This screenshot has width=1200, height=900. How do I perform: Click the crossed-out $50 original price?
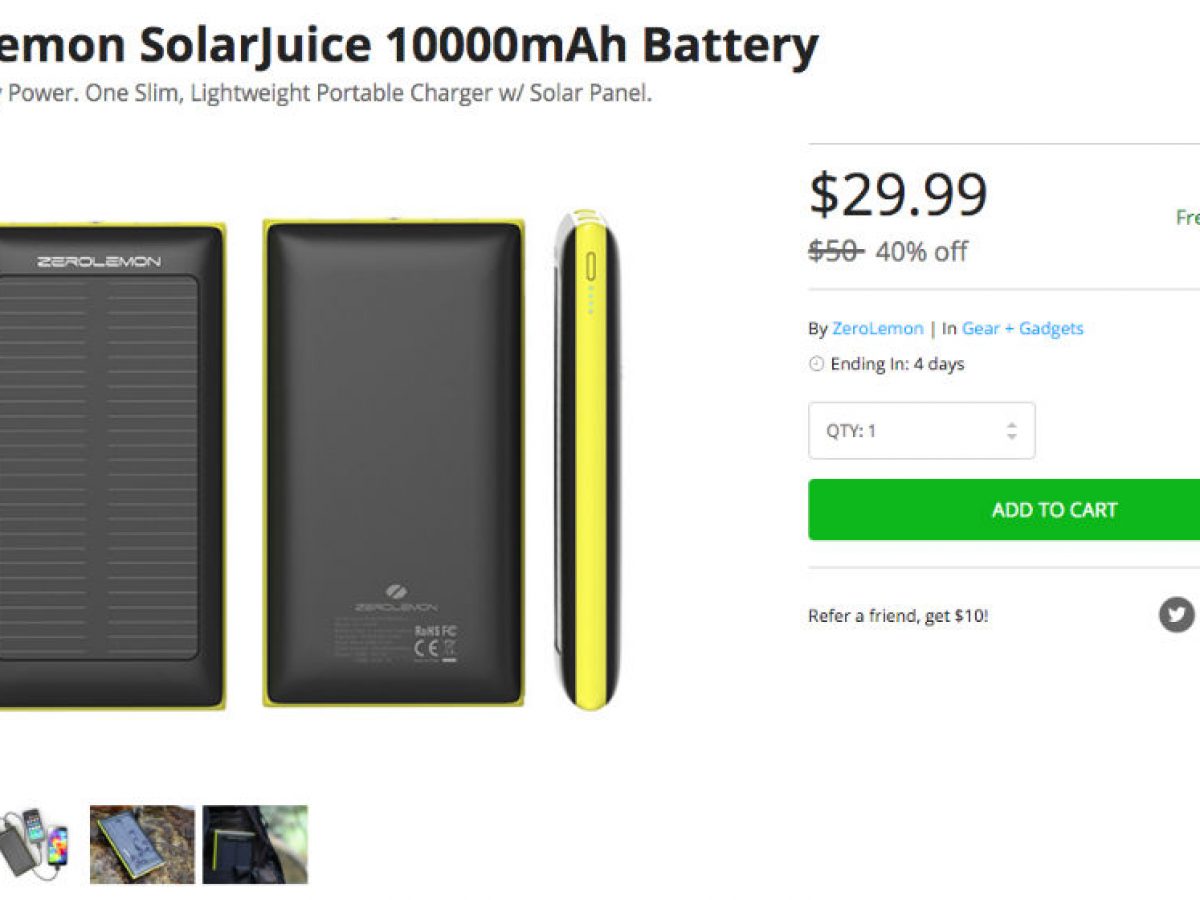833,251
